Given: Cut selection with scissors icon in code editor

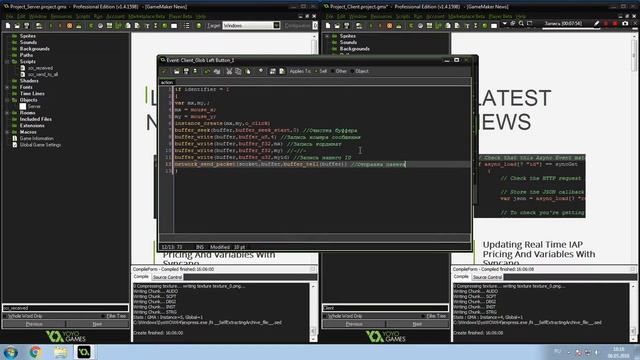Looking at the screenshot, I should click(x=229, y=71).
